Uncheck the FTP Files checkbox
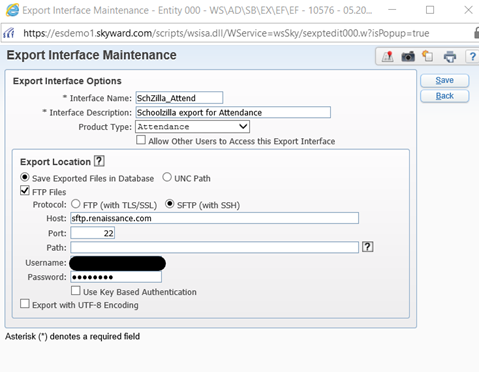The width and height of the screenshot is (479, 372). point(25,191)
